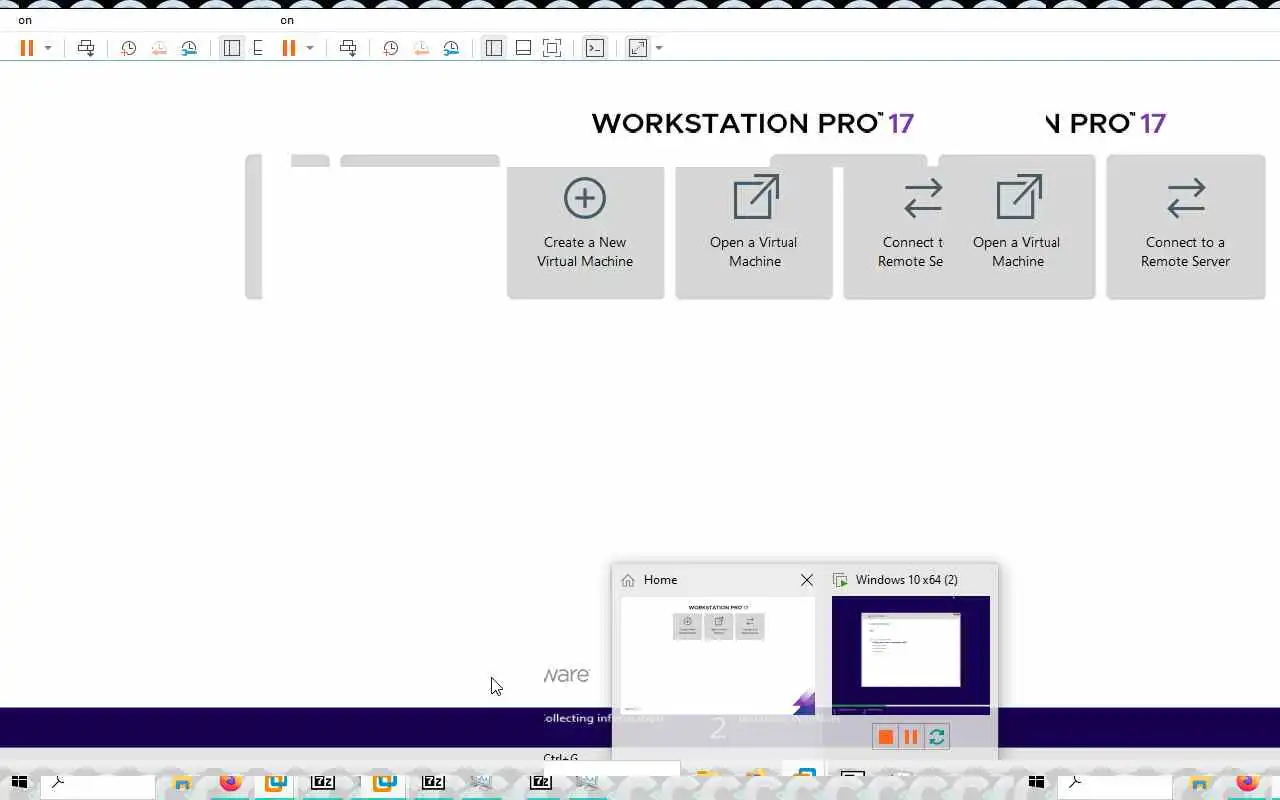Select the Home window preview thumbnail
This screenshot has width=1280, height=800.
[718, 655]
